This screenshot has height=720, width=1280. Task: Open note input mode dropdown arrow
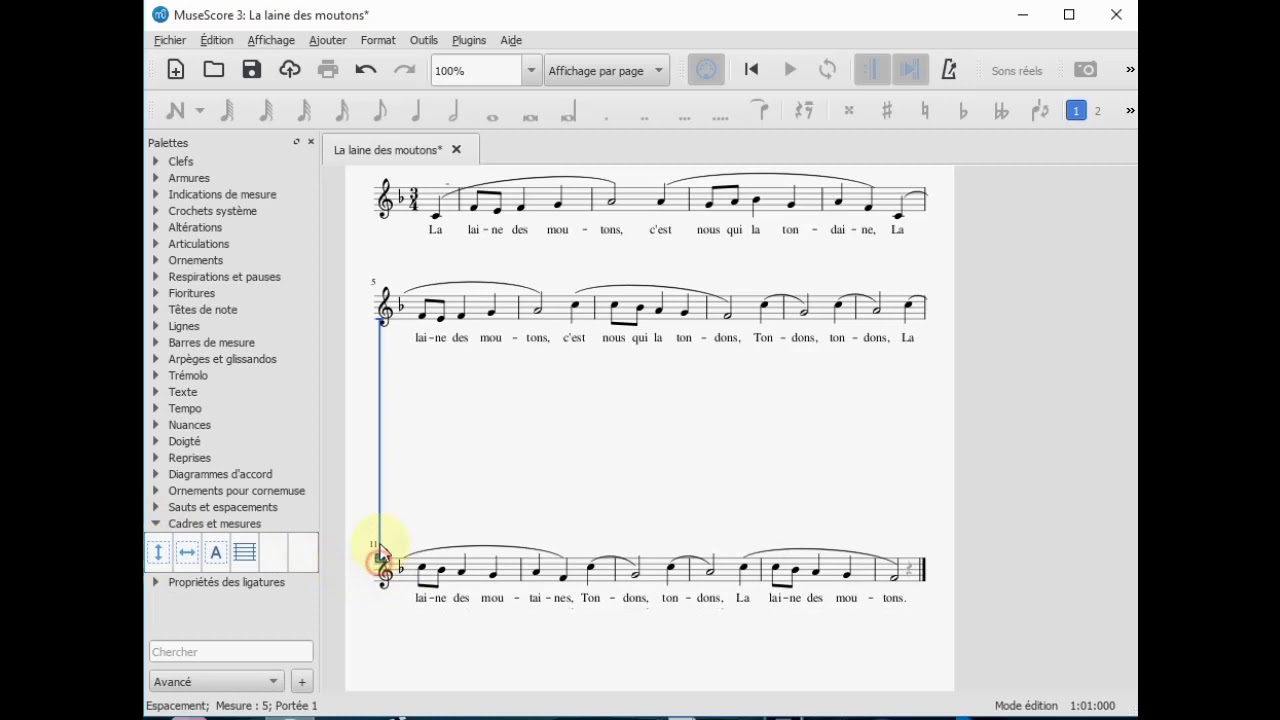tap(200, 111)
